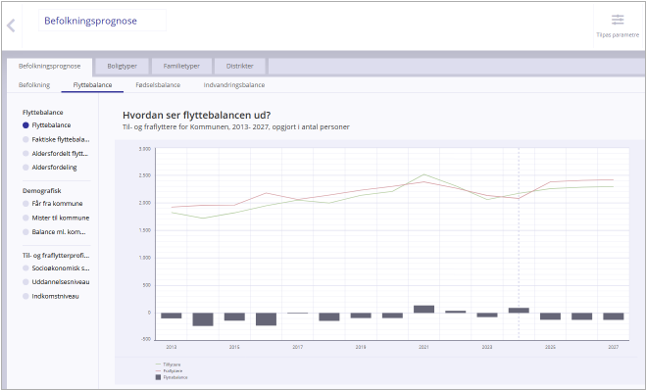The width and height of the screenshot is (646, 391).
Task: Select the Aldersfordelt flyttebalance radio option
Action: pyautogui.click(x=26, y=154)
